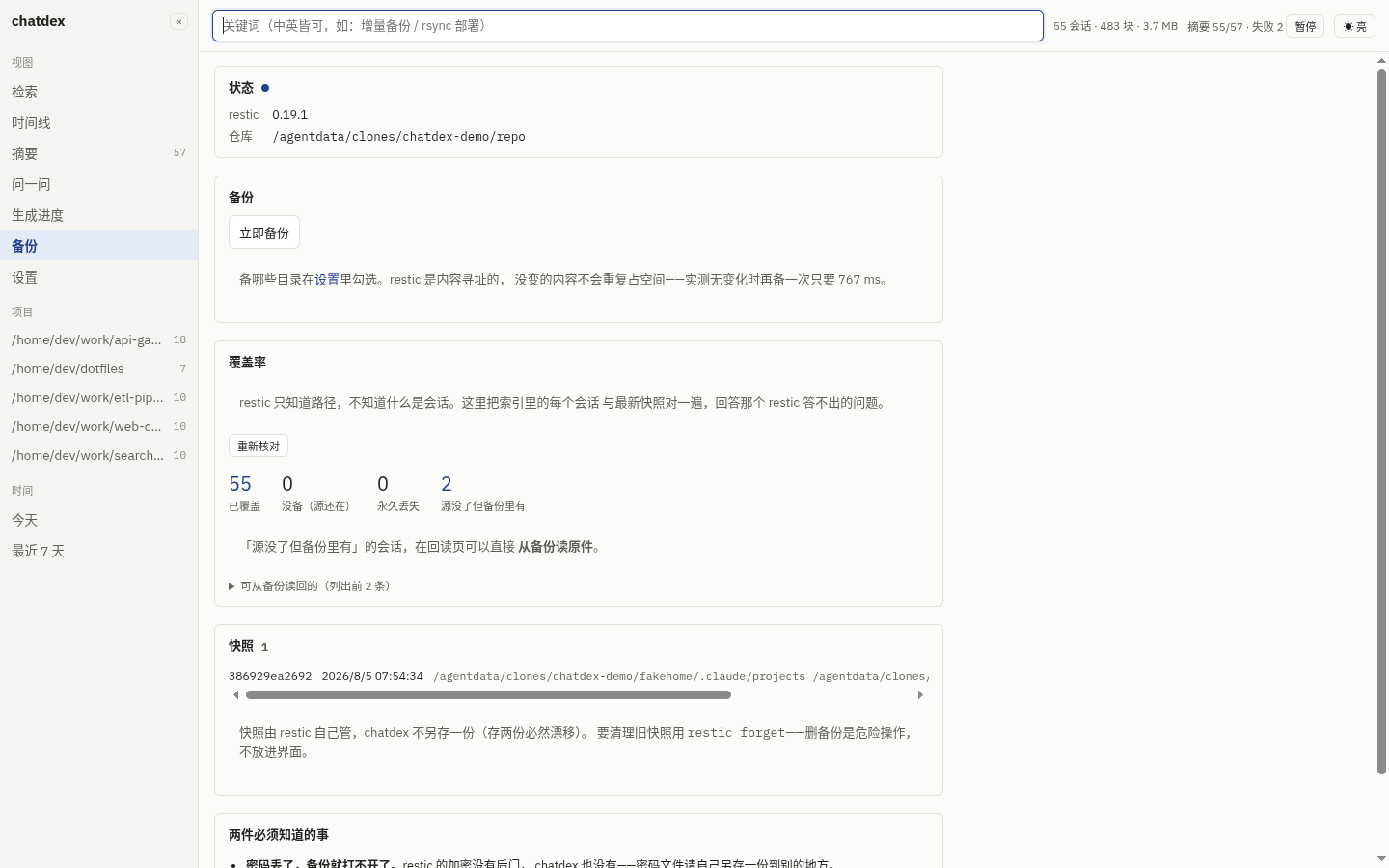This screenshot has width=1389, height=868.
Task: Click the 55 已覆盖 count
Action: point(244,492)
